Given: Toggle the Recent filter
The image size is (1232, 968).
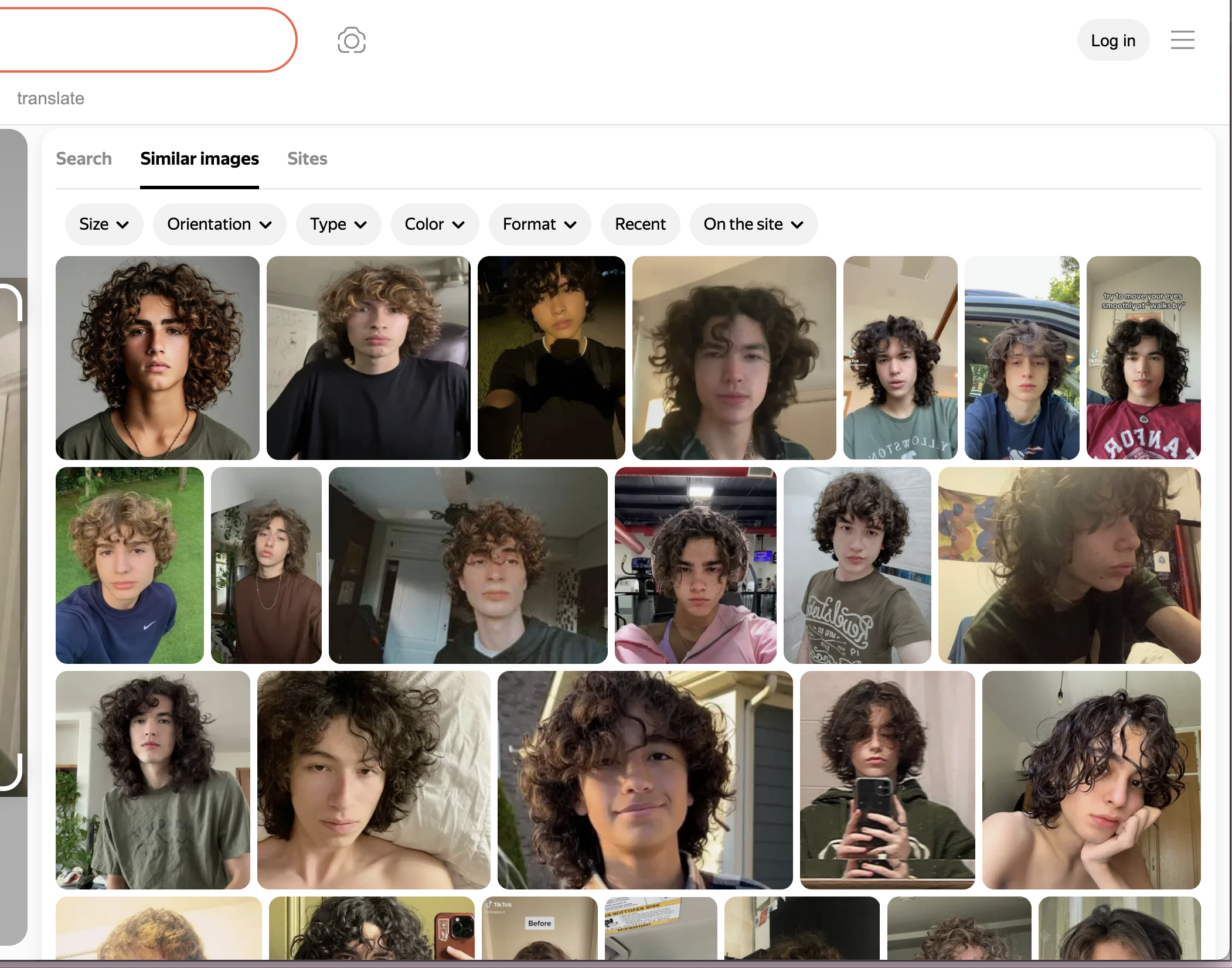Looking at the screenshot, I should point(640,224).
